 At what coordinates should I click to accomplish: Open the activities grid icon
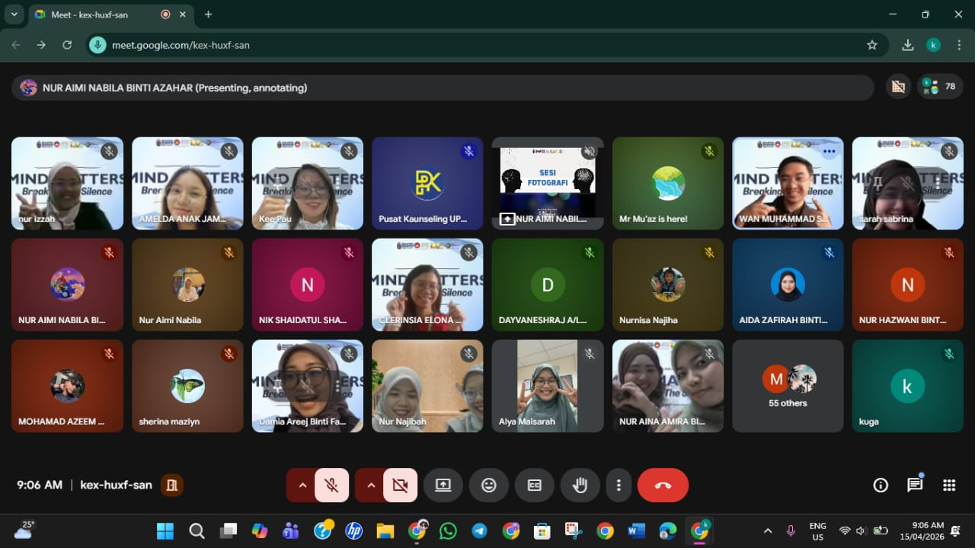[948, 485]
